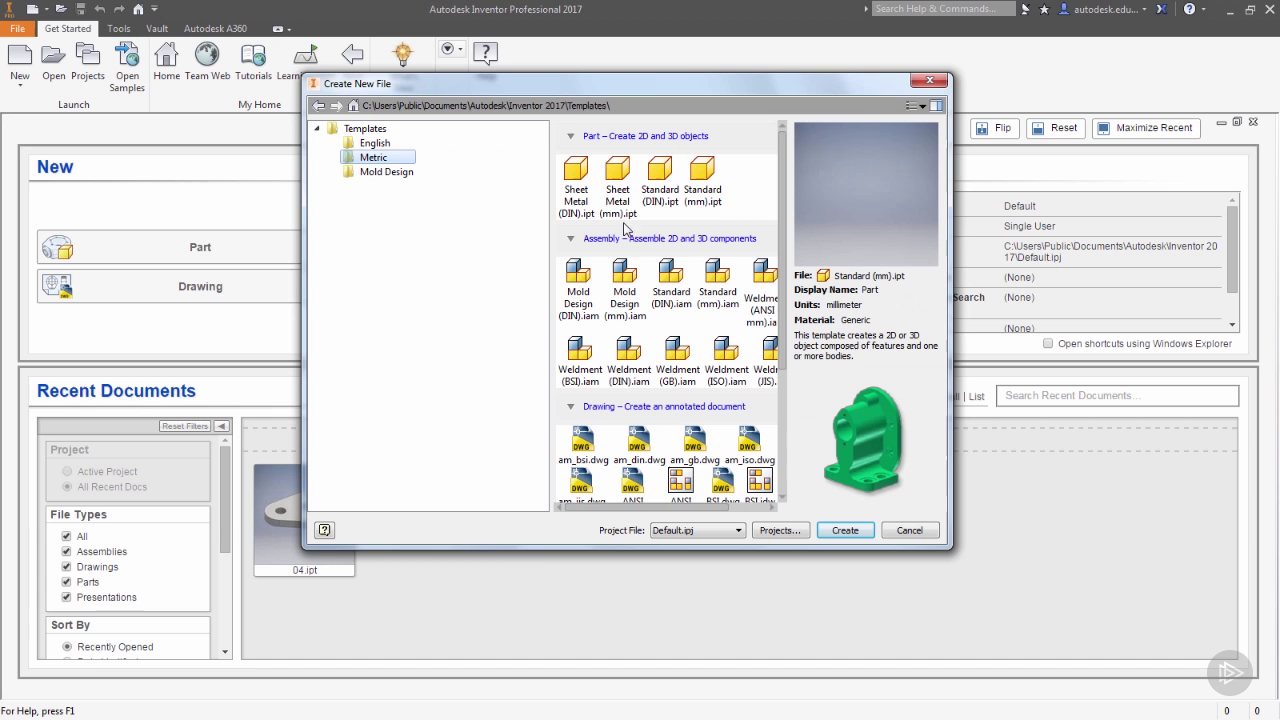Screen dimensions: 1280x720
Task: Select the Get Started tab
Action: pyautogui.click(x=68, y=28)
